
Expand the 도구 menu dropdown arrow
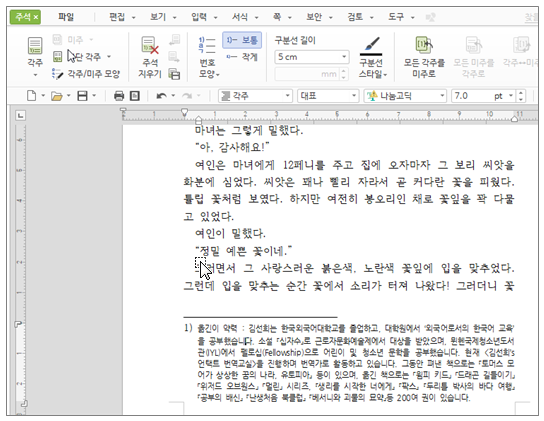pyautogui.click(x=413, y=17)
